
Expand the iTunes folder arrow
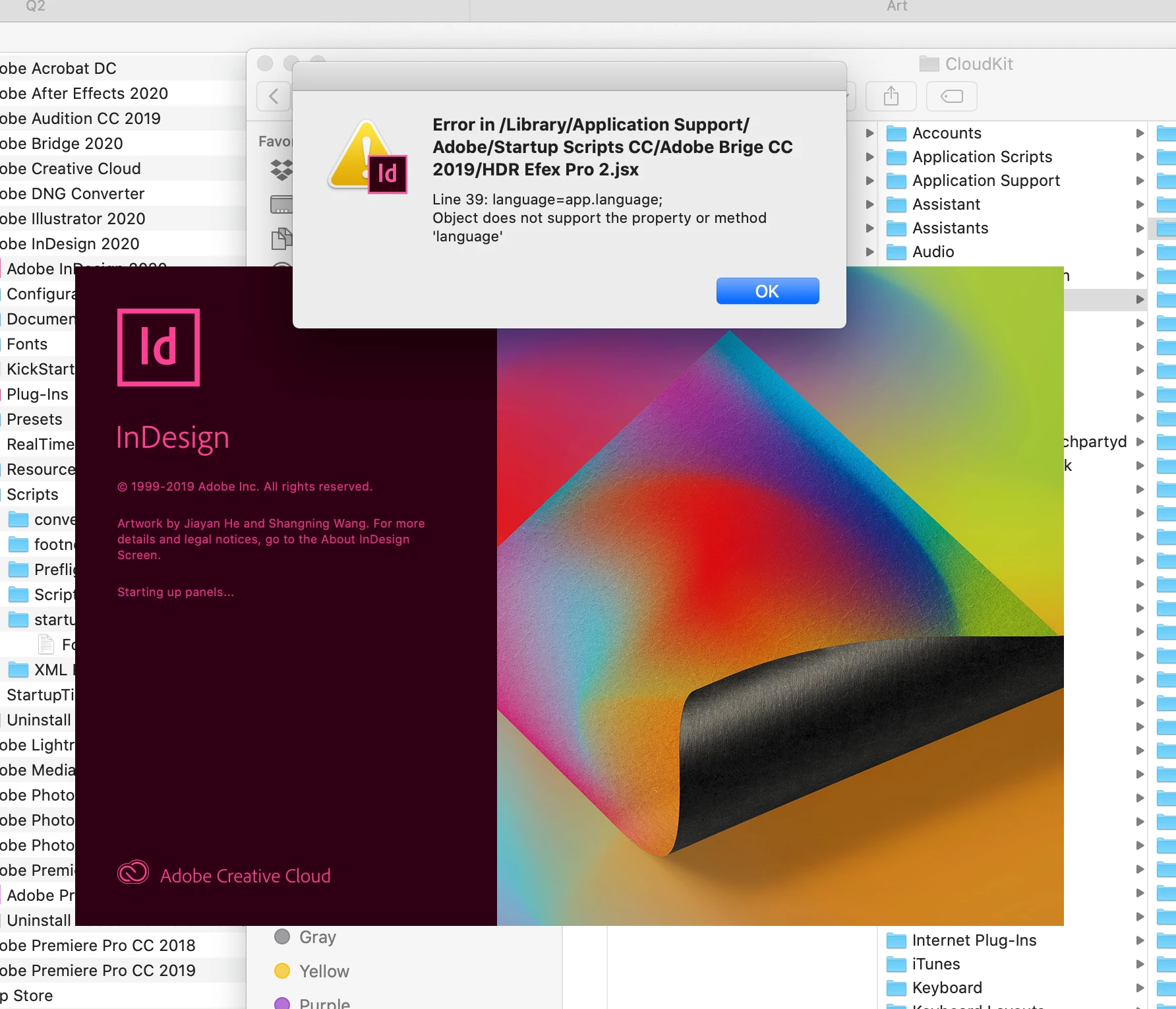click(x=1140, y=964)
